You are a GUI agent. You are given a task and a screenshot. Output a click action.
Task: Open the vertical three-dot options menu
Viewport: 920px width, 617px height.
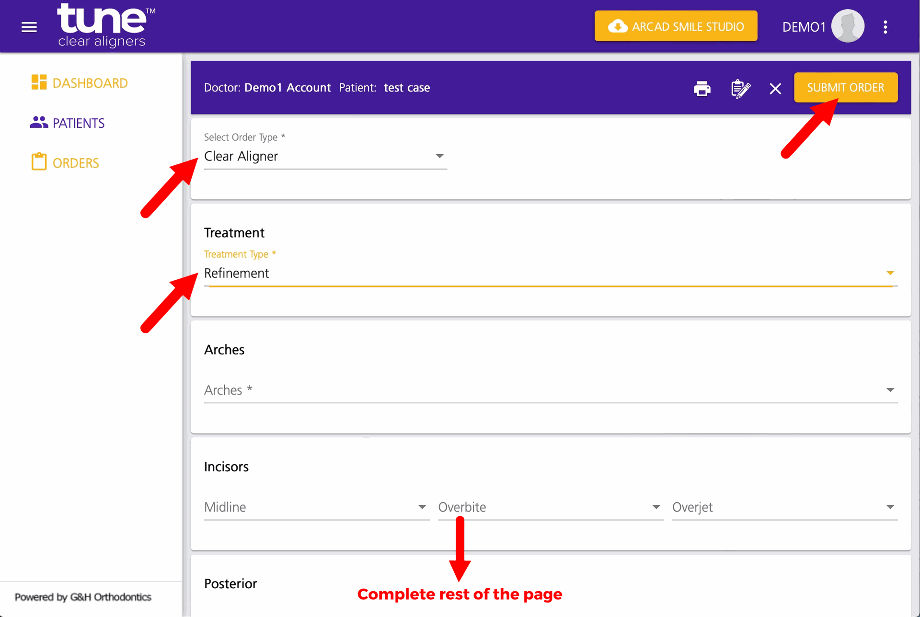click(885, 27)
